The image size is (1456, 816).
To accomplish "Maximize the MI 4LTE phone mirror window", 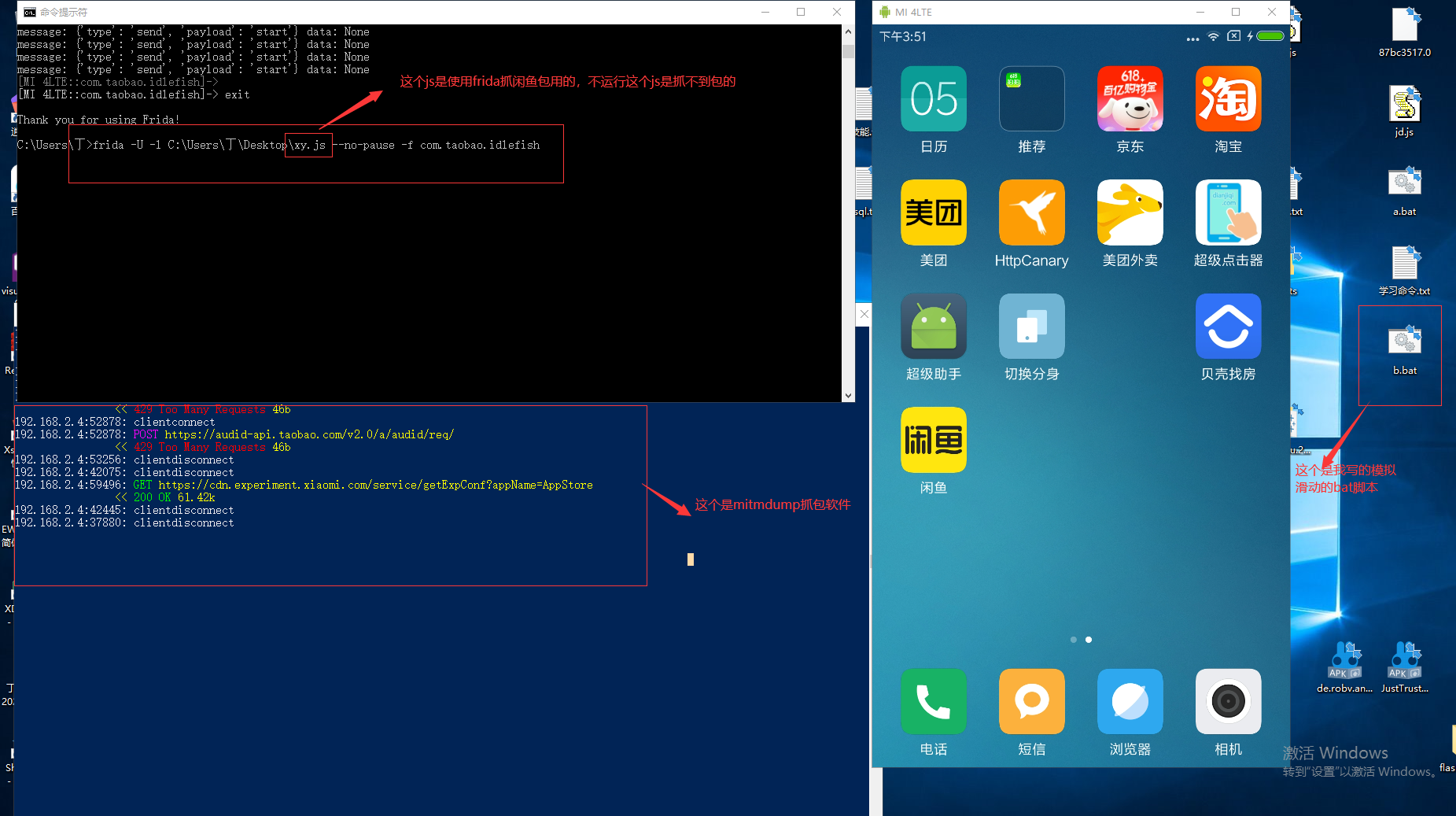I will [x=1236, y=12].
